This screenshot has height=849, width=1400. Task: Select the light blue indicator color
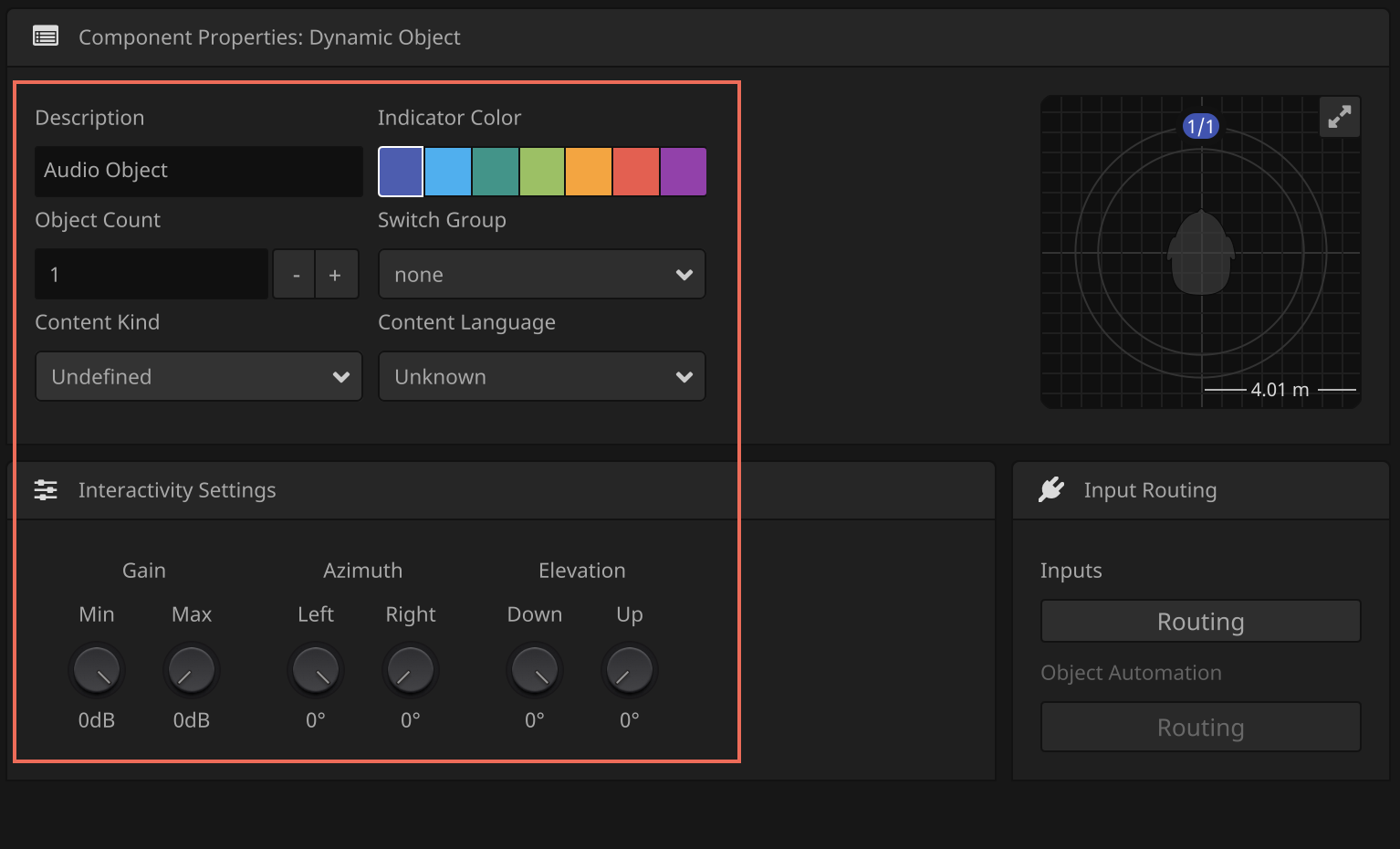[x=448, y=172]
